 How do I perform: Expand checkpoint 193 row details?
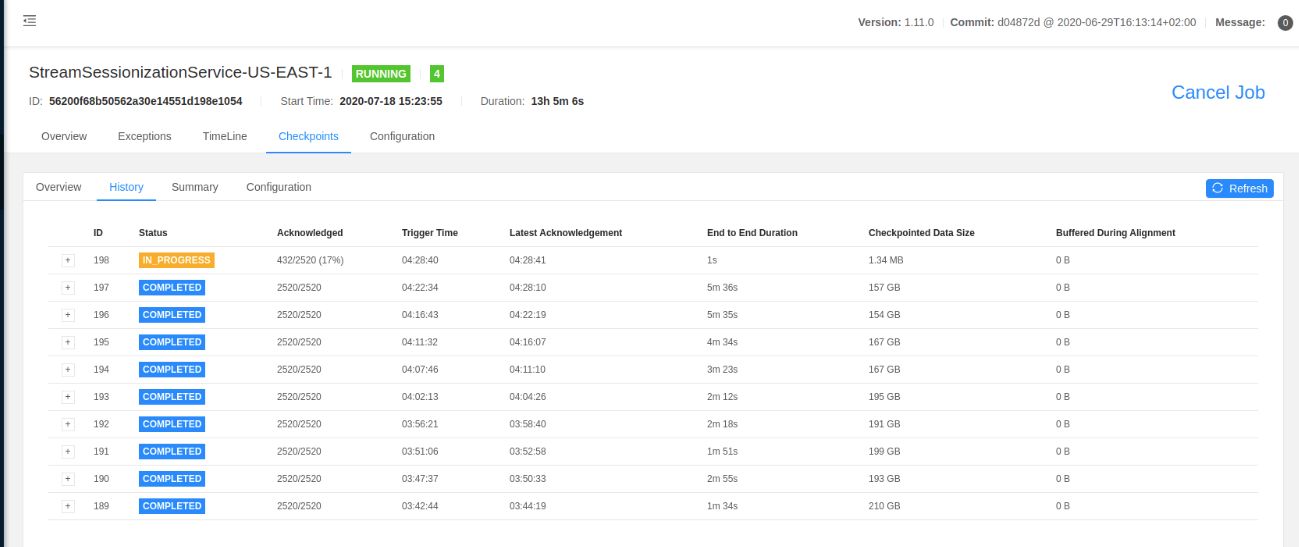[x=68, y=397]
